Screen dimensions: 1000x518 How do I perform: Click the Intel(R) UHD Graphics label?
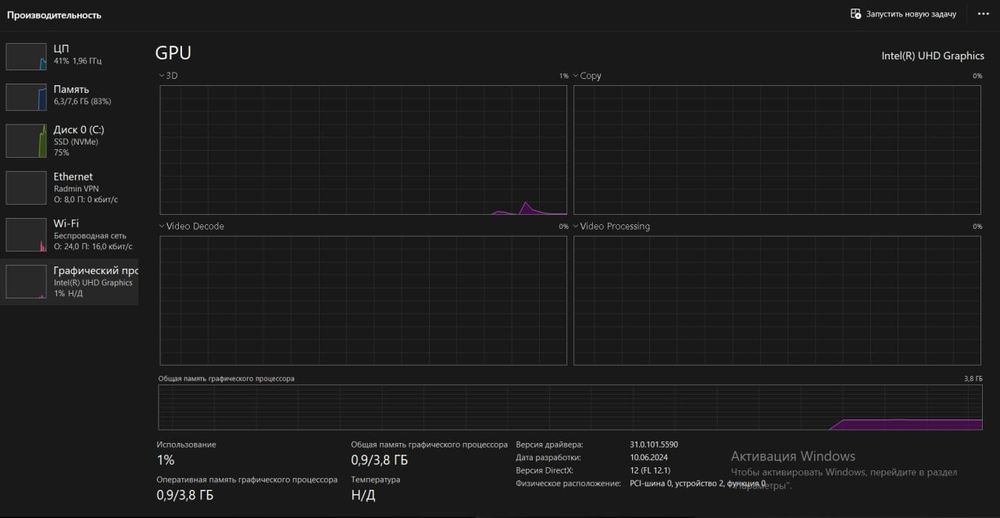point(932,56)
